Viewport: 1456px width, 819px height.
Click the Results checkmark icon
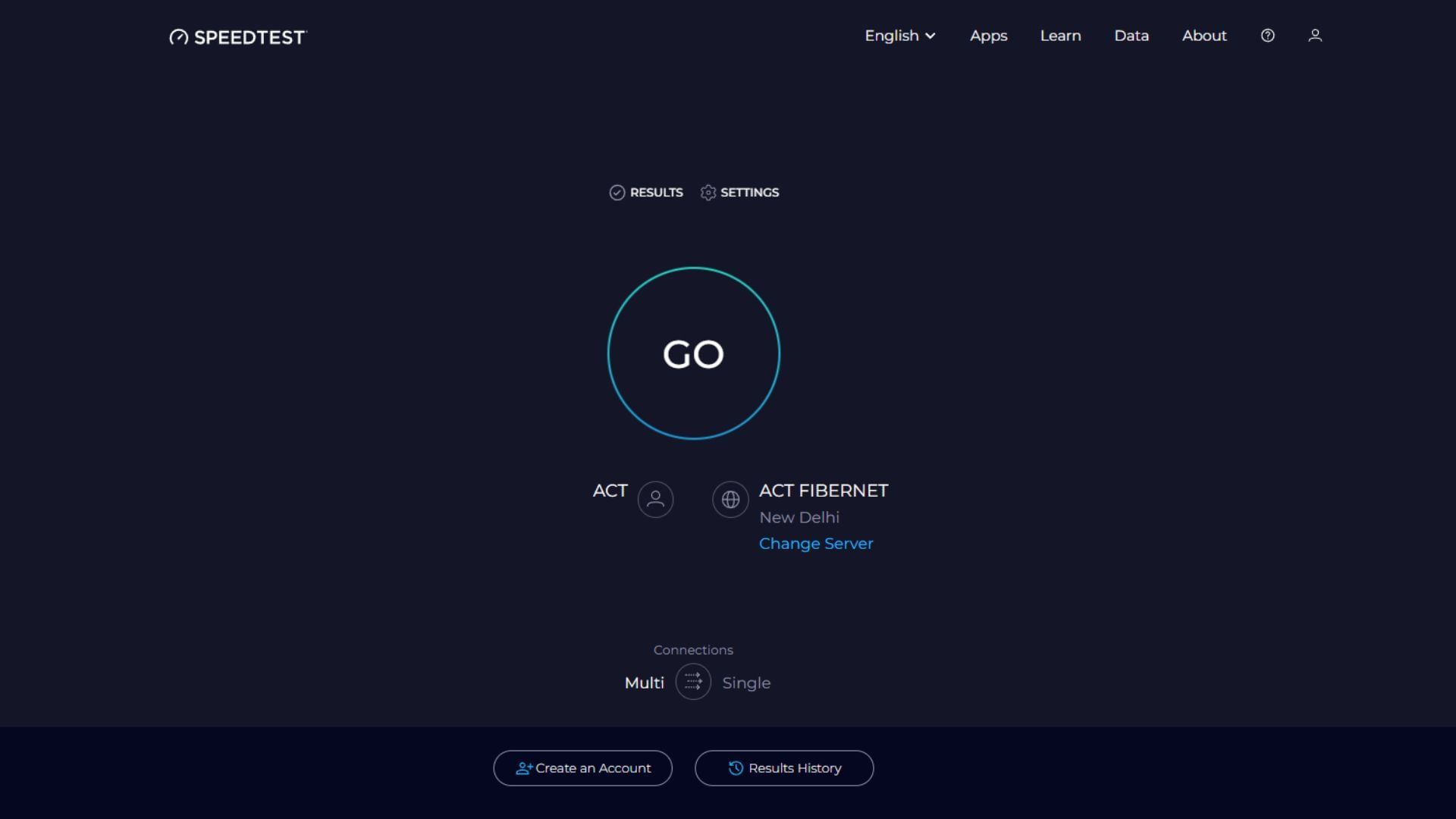click(617, 193)
